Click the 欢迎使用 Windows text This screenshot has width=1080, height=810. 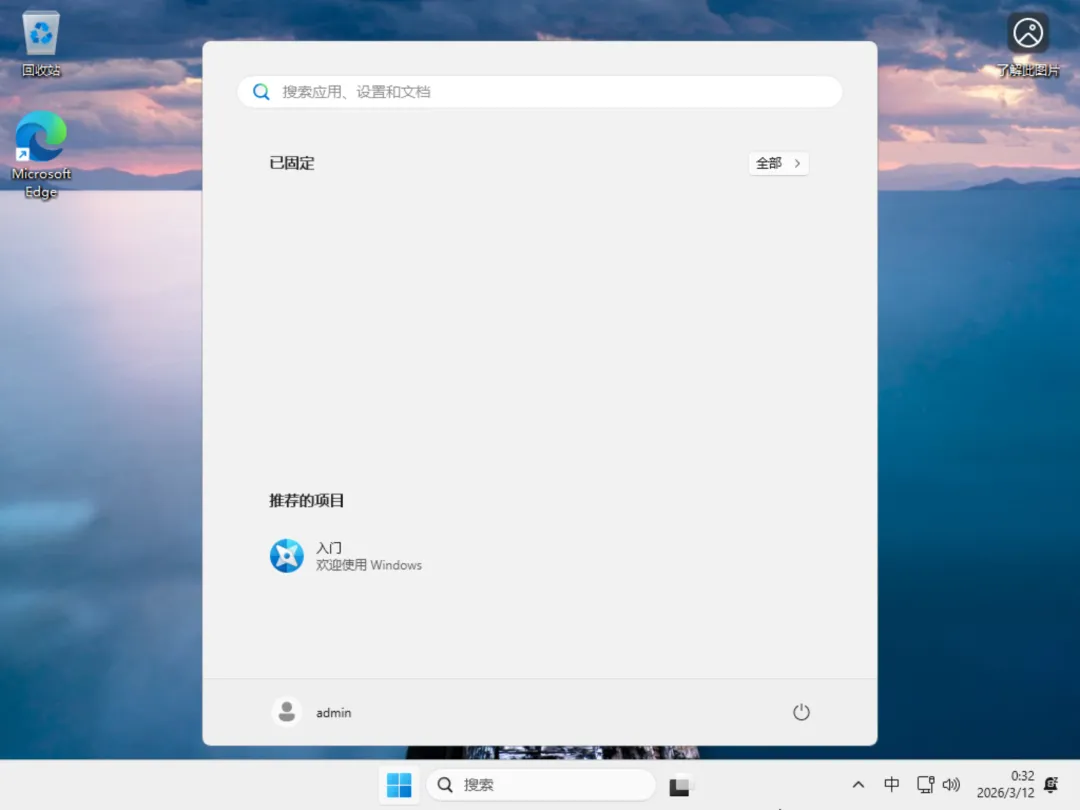(x=368, y=565)
